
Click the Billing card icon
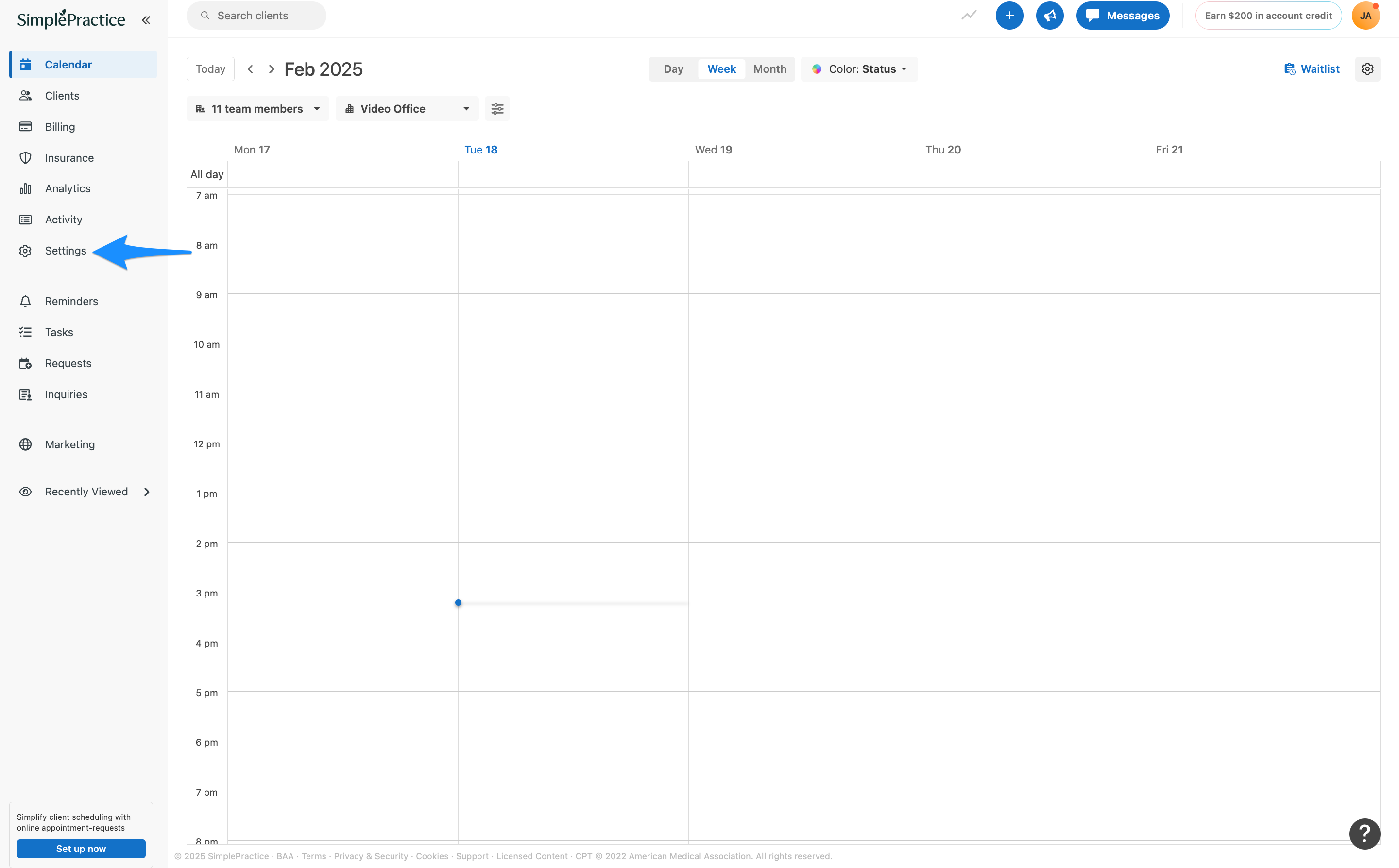(25, 126)
